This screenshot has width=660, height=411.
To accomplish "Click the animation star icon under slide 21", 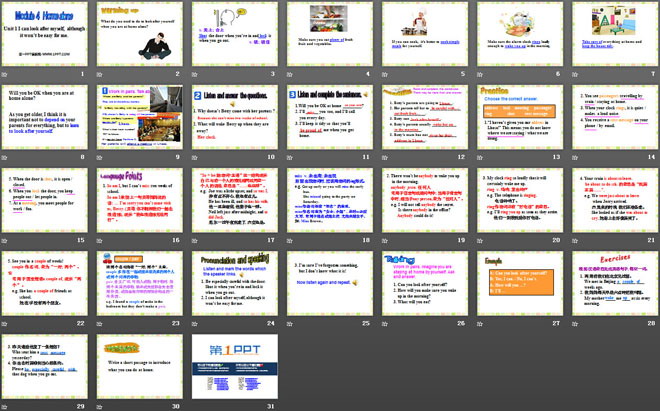I will [x=575, y=241].
